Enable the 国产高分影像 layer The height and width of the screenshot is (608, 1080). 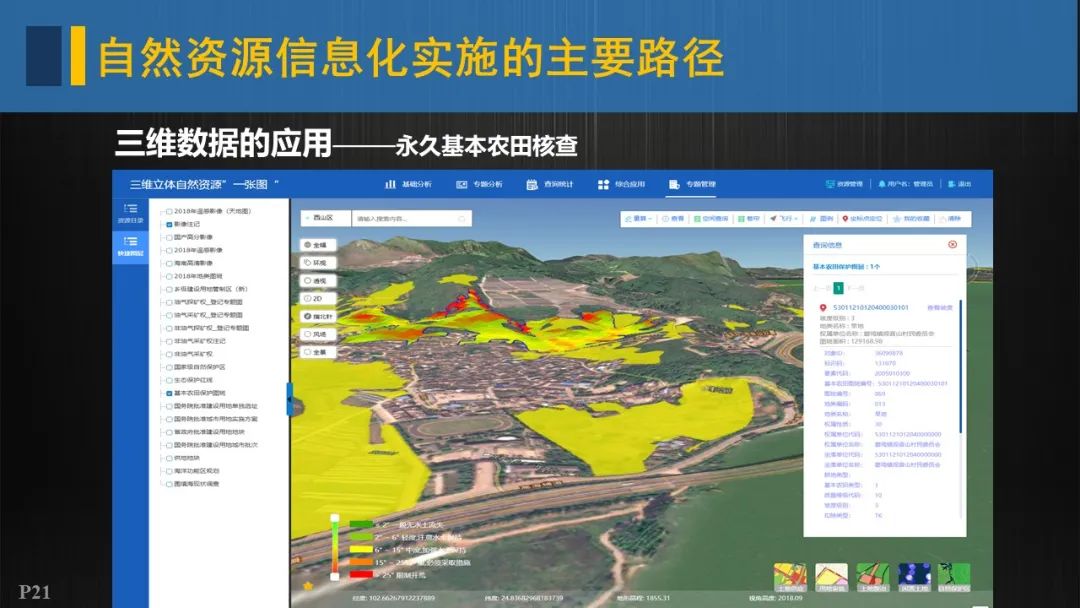pyautogui.click(x=169, y=238)
